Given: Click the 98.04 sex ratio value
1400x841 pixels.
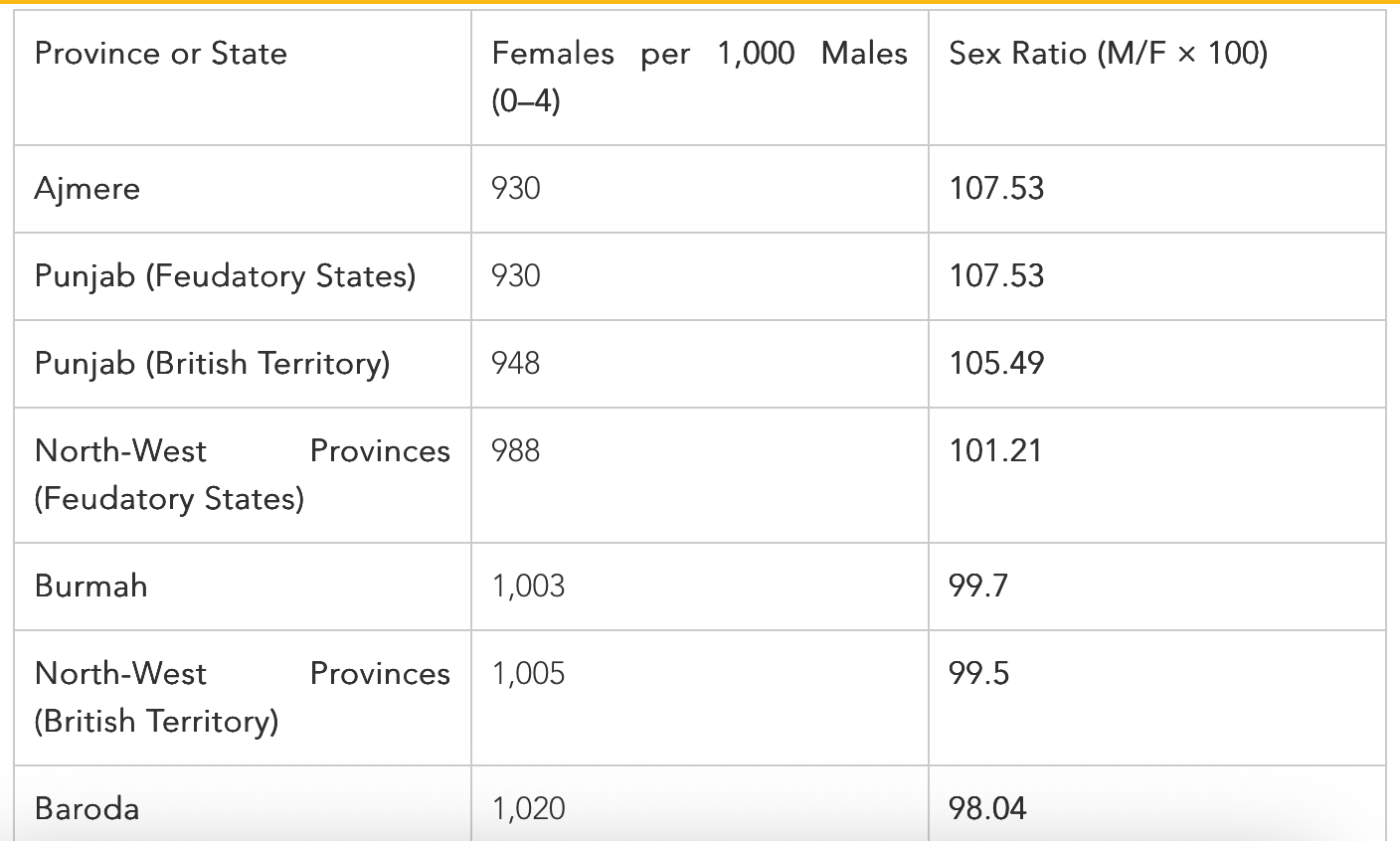Looking at the screenshot, I should [x=987, y=808].
